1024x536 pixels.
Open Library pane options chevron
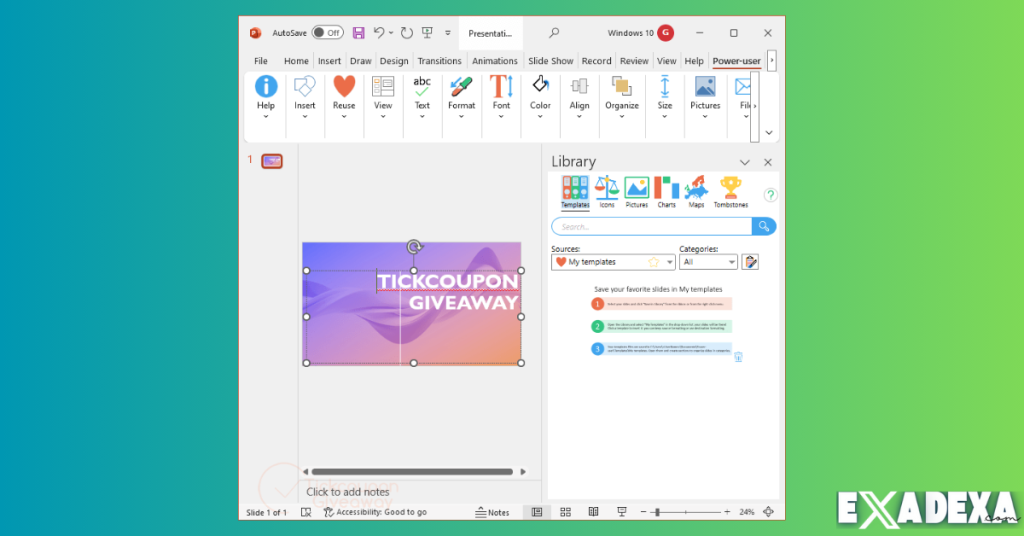744,162
